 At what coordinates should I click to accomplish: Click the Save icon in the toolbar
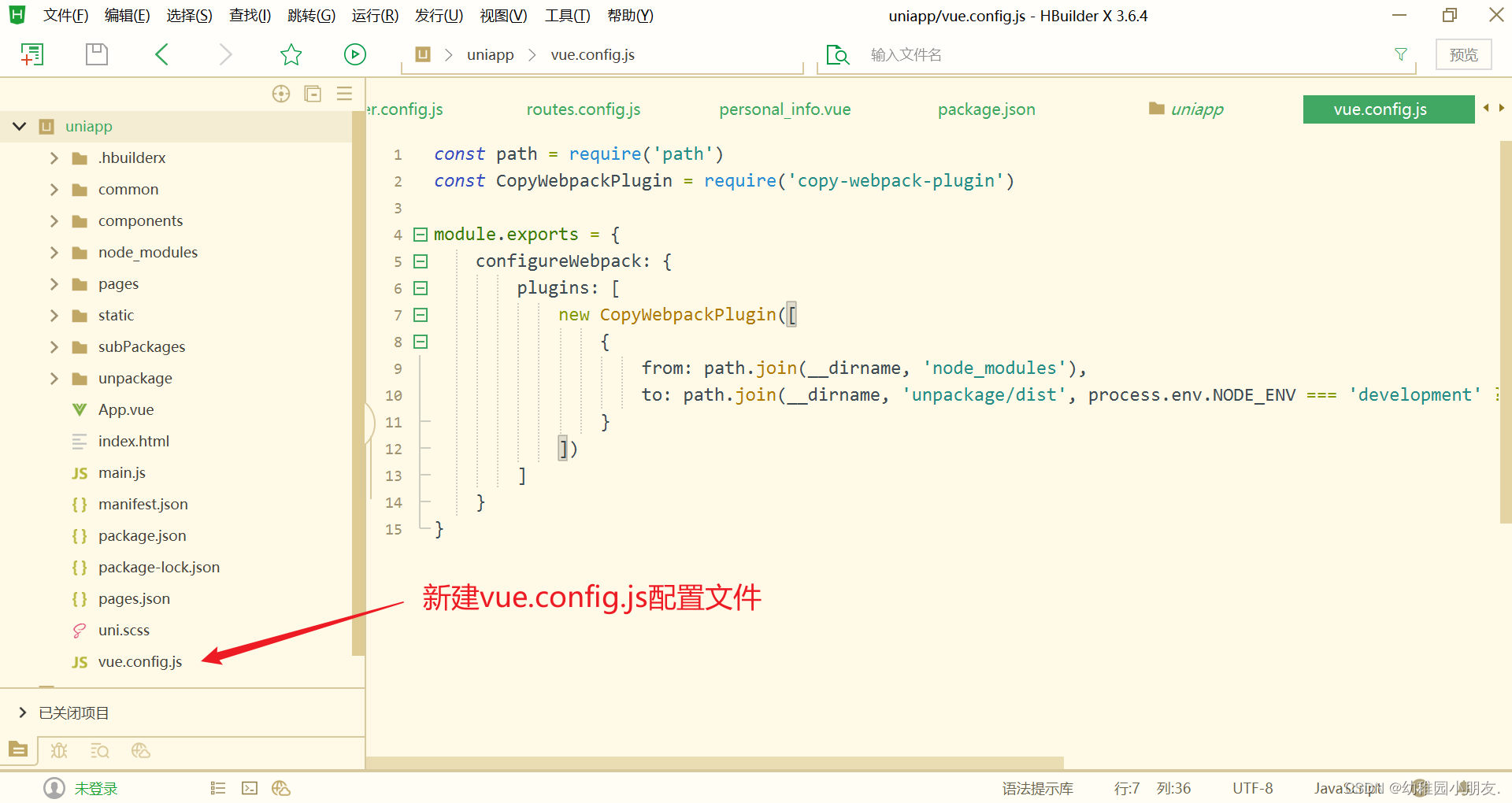tap(96, 54)
